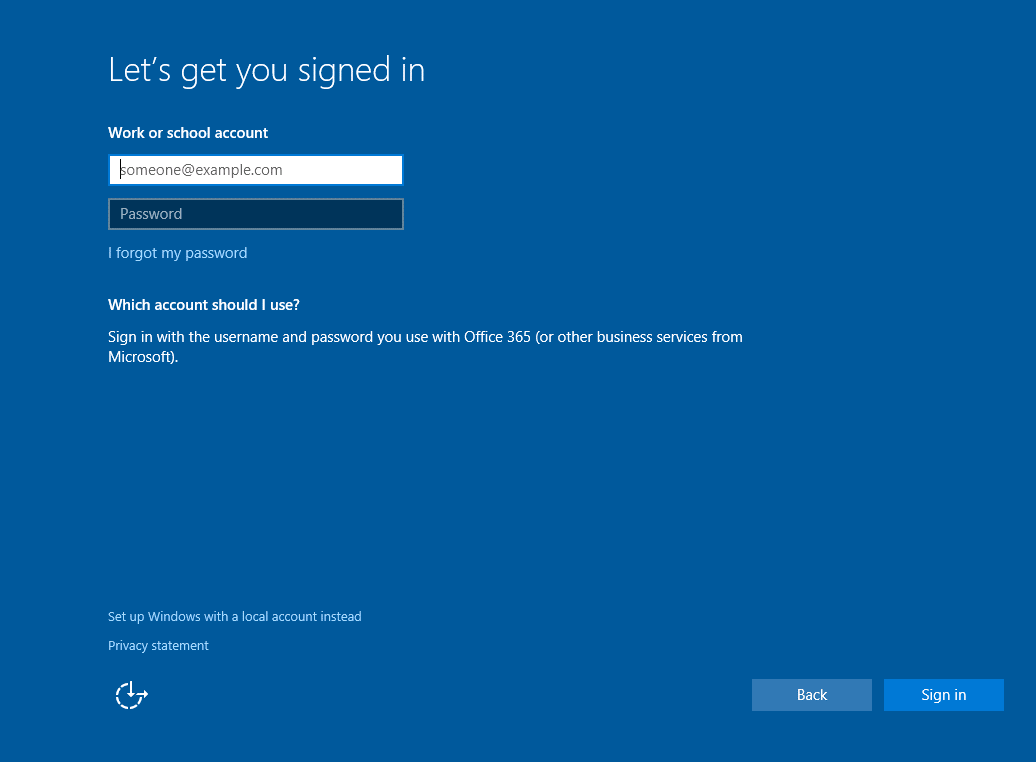Viewport: 1036px width, 762px height.
Task: Select the Which account should I use heading
Action: pos(203,304)
